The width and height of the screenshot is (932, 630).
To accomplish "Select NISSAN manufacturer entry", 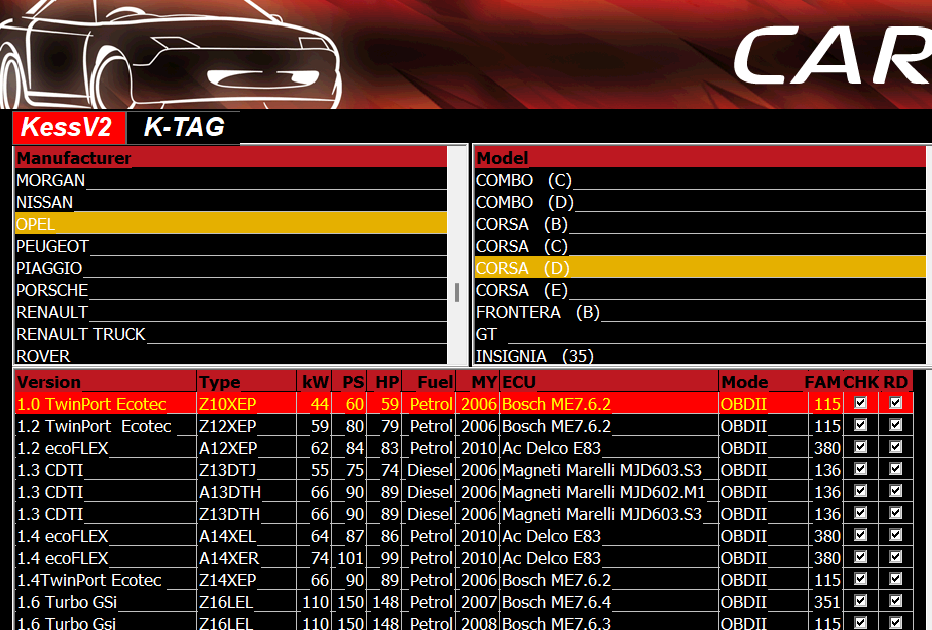I will pyautogui.click(x=45, y=202).
